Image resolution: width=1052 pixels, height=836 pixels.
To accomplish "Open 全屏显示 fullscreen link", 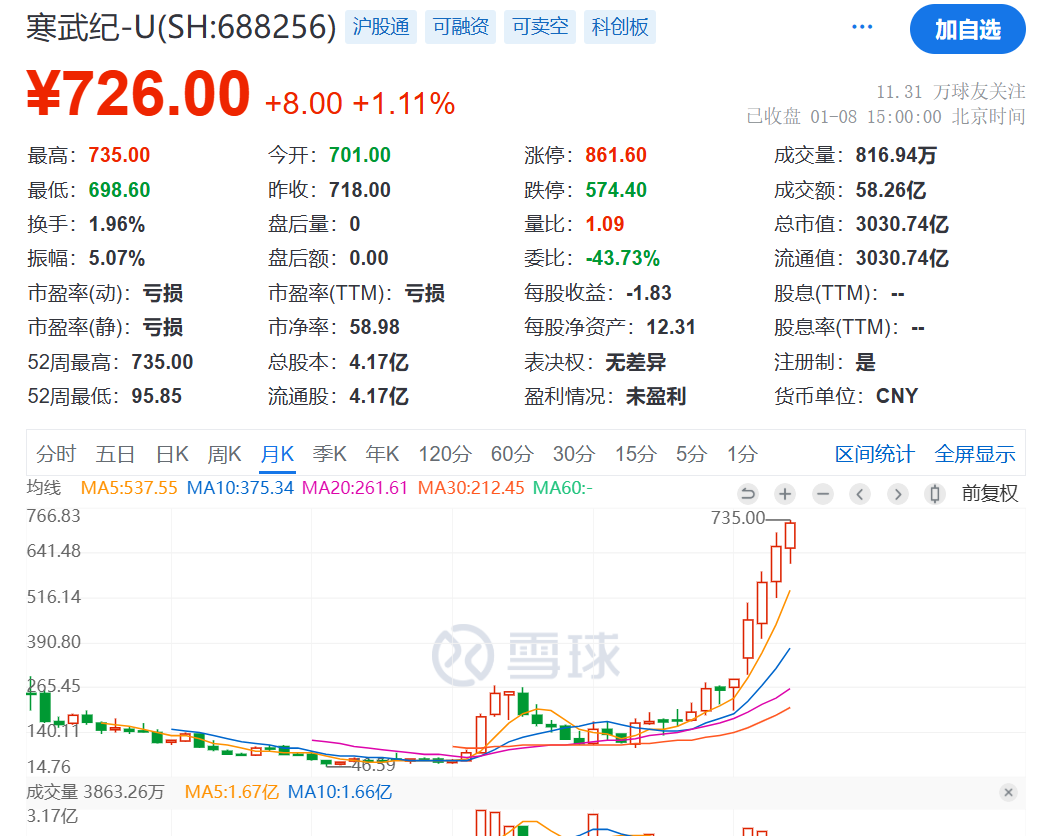I will (x=975, y=454).
